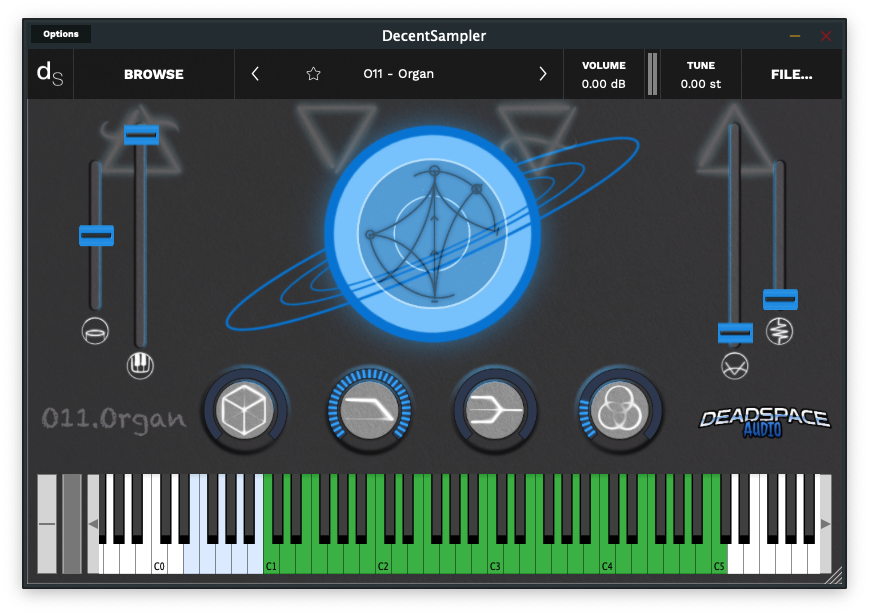Click the output level meter

click(652, 74)
